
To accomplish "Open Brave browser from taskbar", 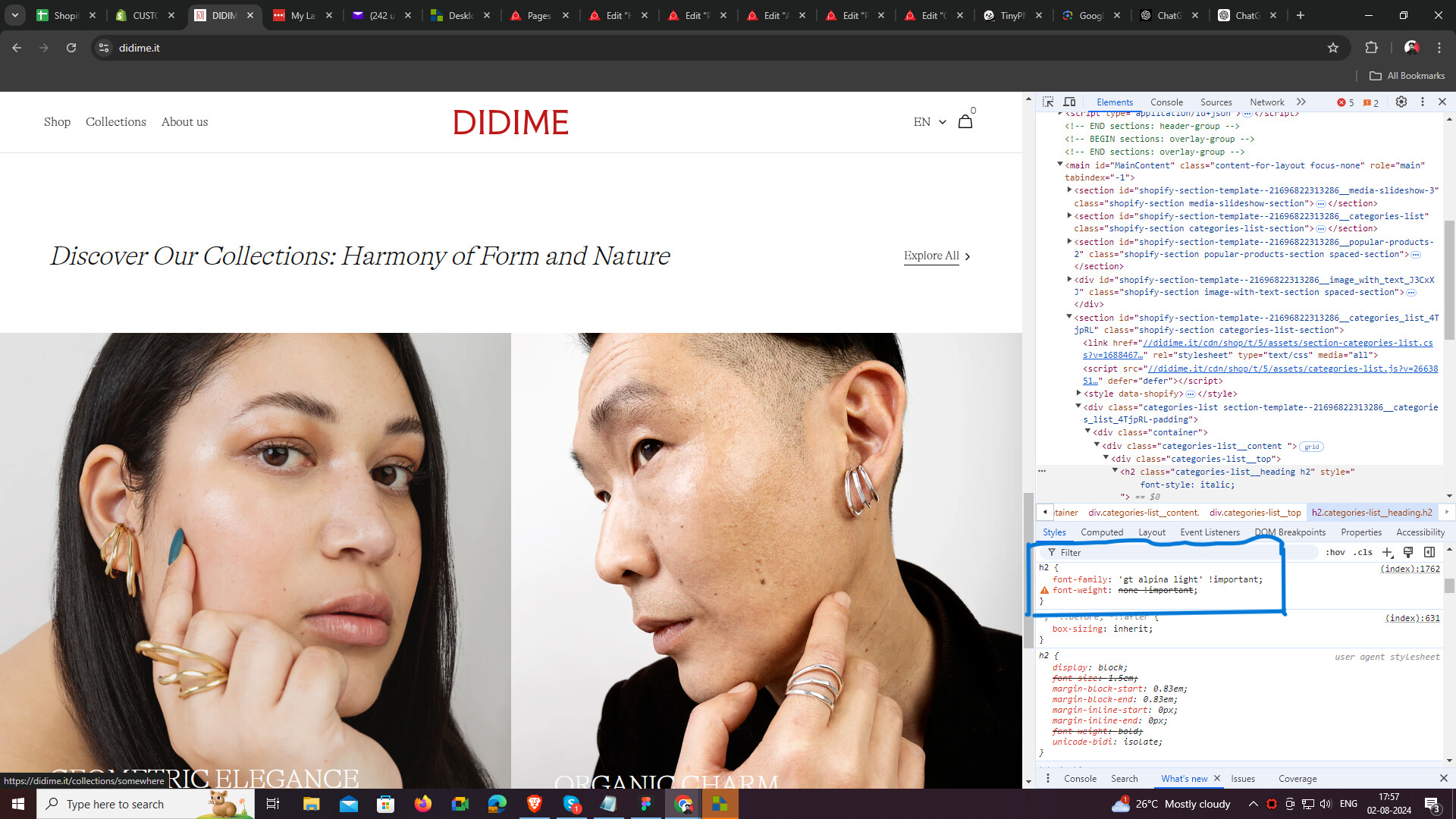I will (x=535, y=804).
